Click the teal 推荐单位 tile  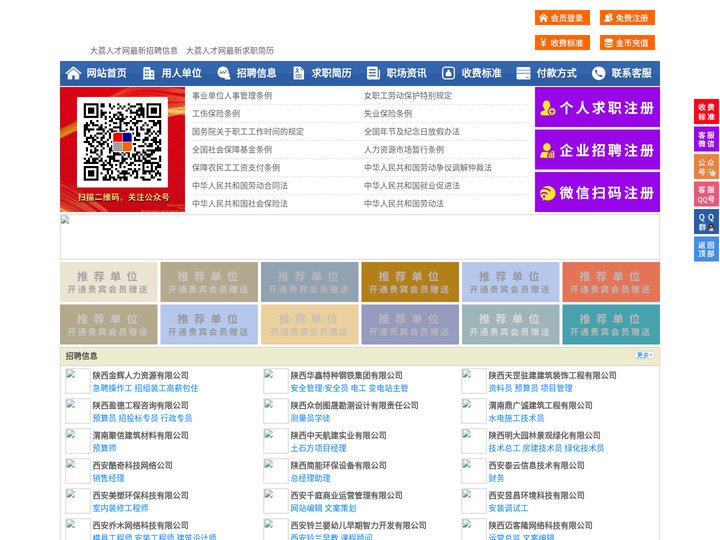point(611,324)
